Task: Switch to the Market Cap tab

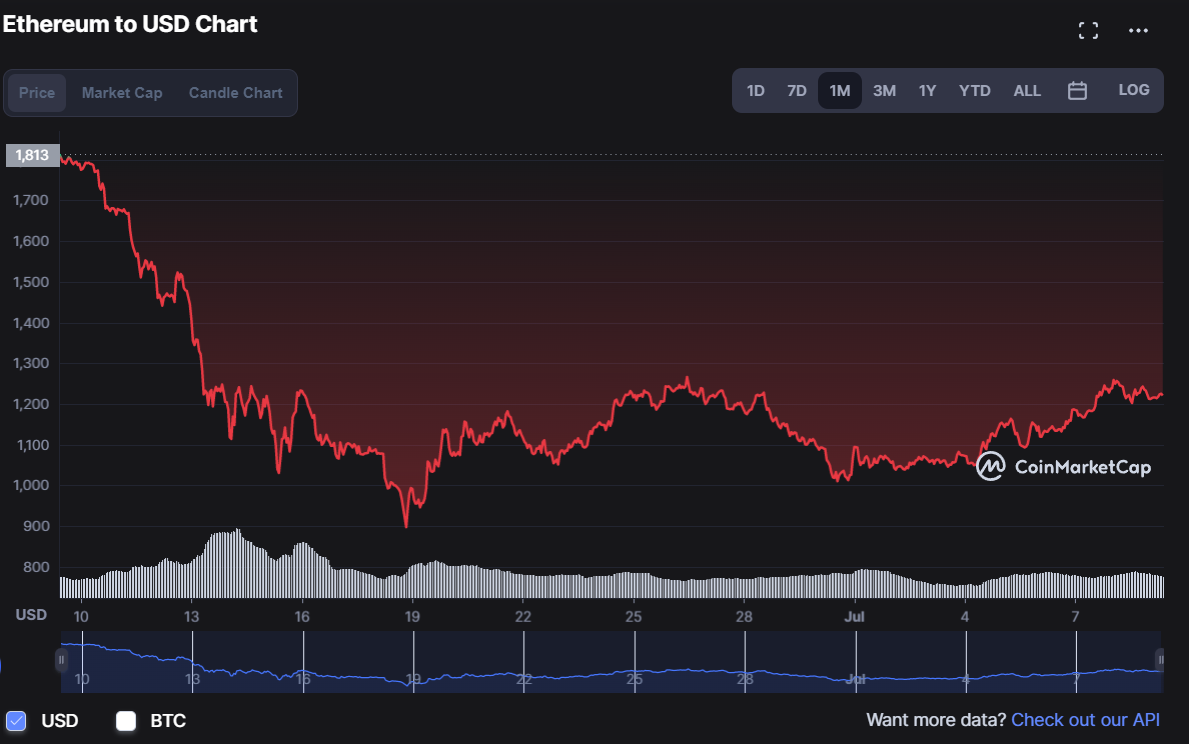Action: tap(122, 93)
